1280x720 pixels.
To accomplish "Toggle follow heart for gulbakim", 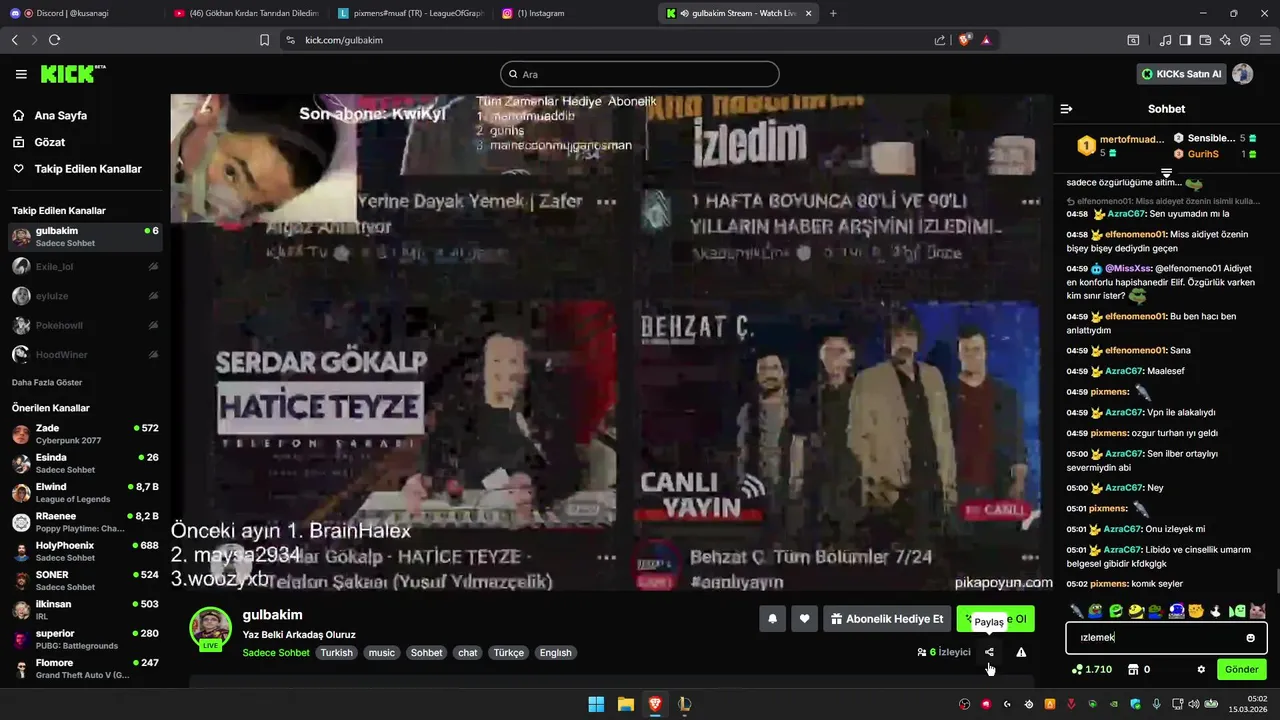I will point(804,619).
